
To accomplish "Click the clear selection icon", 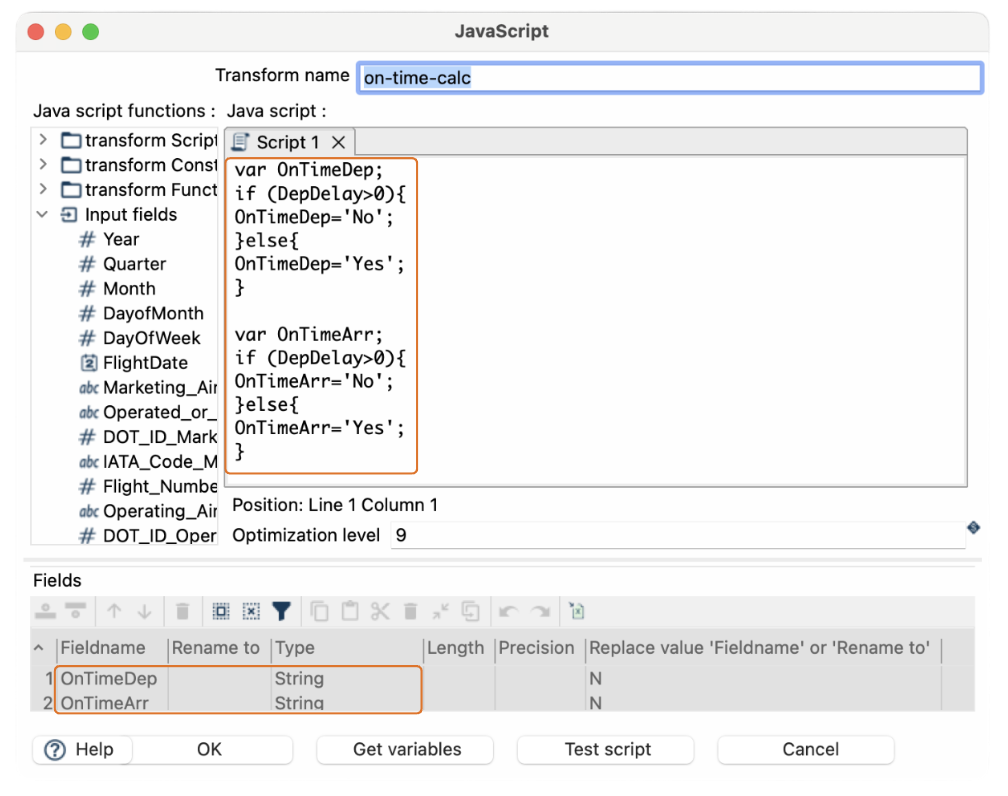I will tap(251, 611).
